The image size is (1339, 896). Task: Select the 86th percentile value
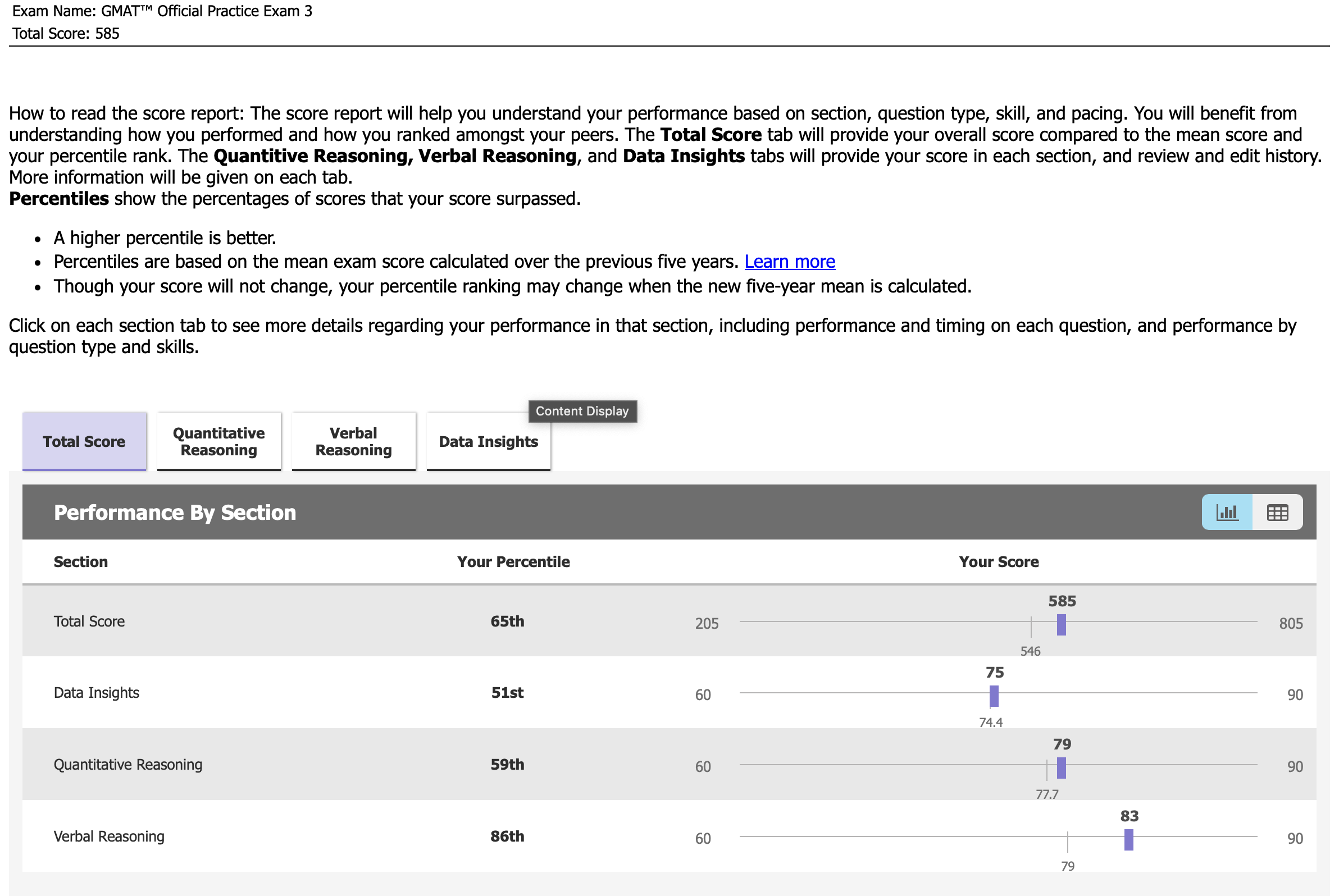(507, 836)
